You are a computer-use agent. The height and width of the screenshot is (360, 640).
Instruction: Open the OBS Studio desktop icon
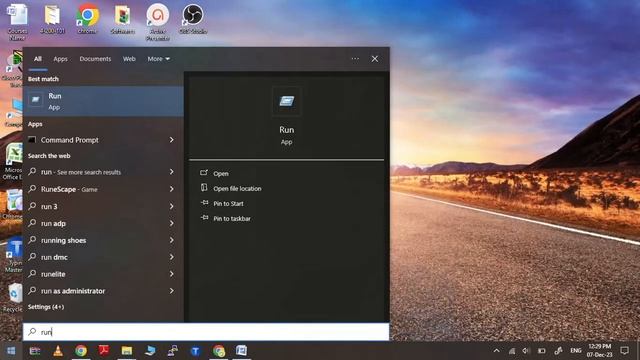[193, 19]
